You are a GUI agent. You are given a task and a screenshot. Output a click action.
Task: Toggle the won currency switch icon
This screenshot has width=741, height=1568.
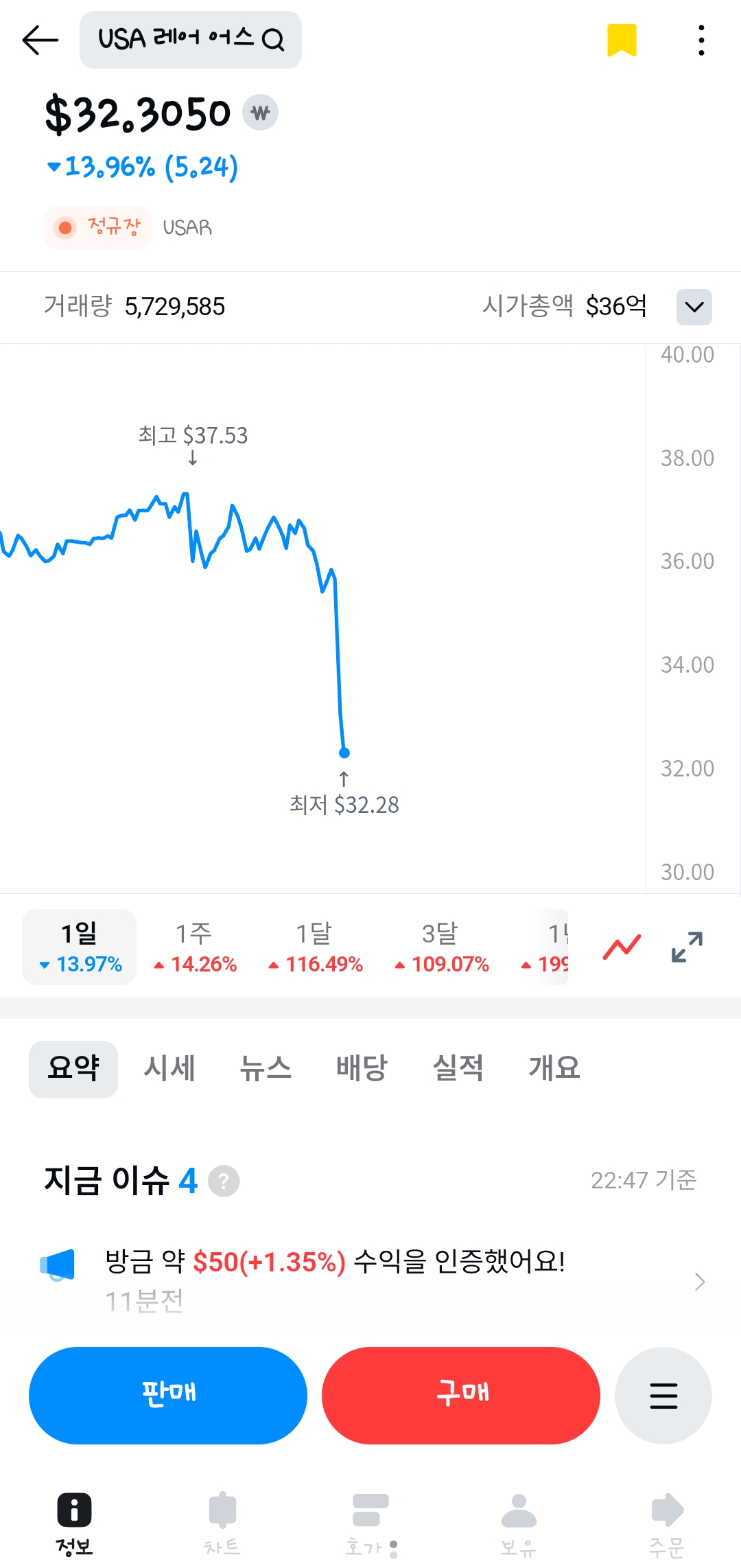(260, 113)
